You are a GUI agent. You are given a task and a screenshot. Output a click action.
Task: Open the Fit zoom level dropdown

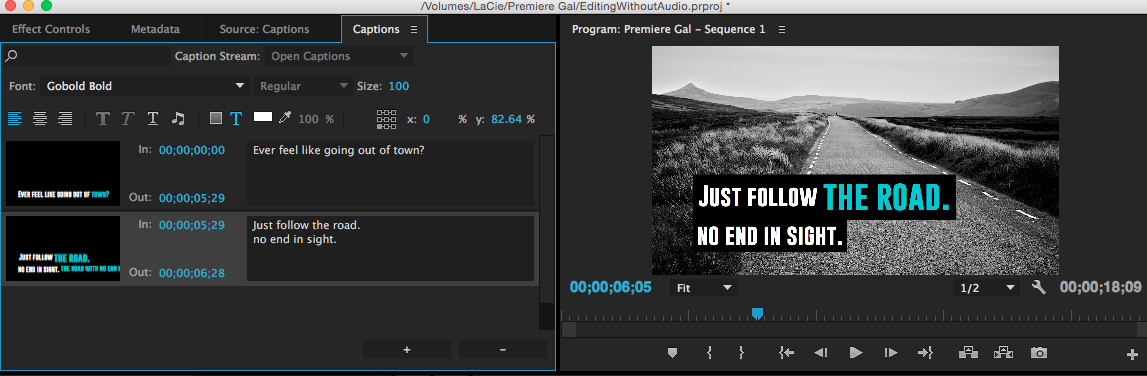coord(703,287)
